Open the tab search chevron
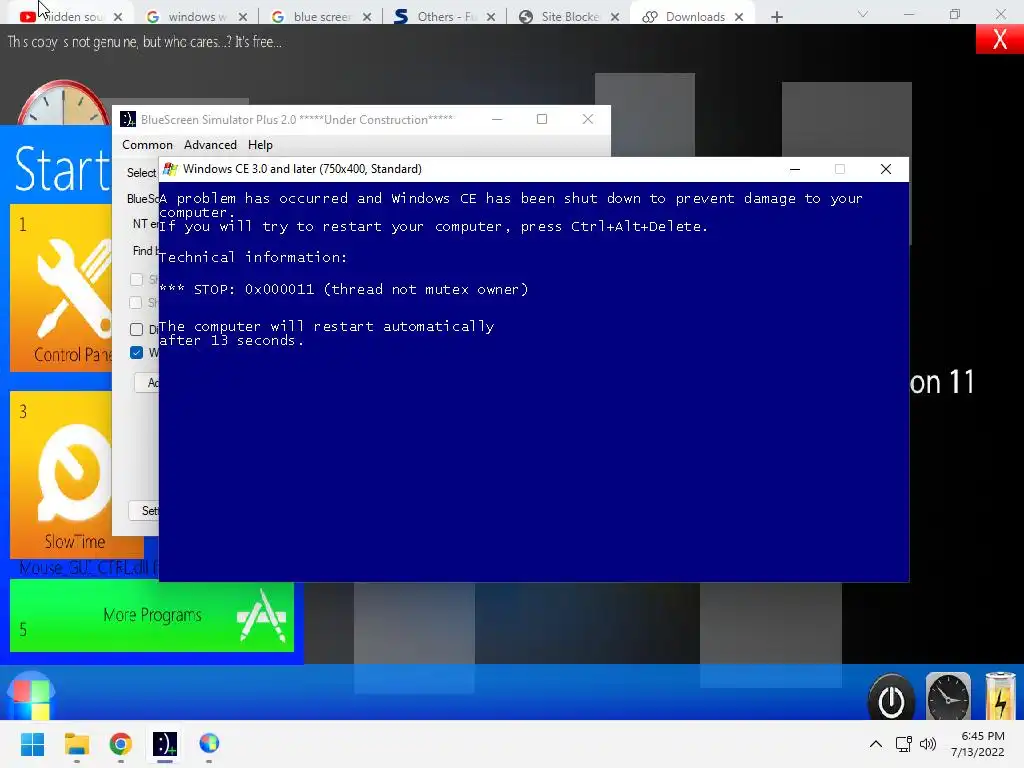The width and height of the screenshot is (1024, 768). [x=863, y=14]
